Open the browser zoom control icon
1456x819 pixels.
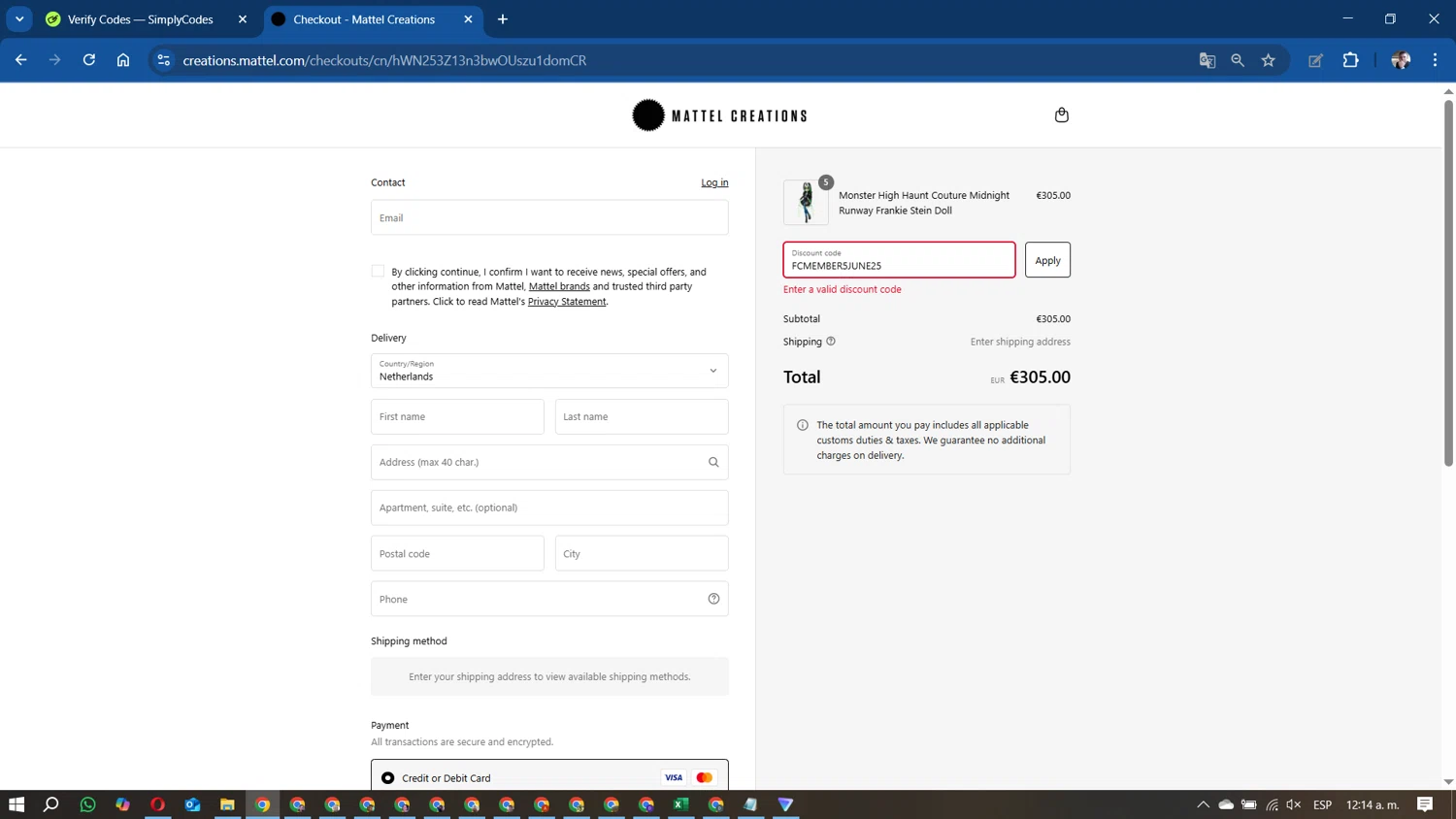(1238, 60)
